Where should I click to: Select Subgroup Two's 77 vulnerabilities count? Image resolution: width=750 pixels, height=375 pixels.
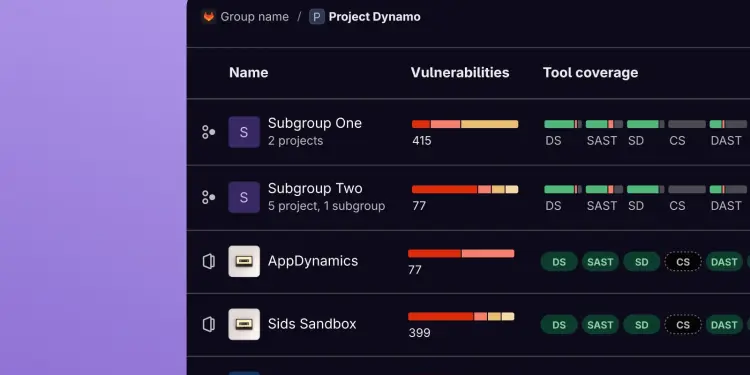[x=419, y=206]
